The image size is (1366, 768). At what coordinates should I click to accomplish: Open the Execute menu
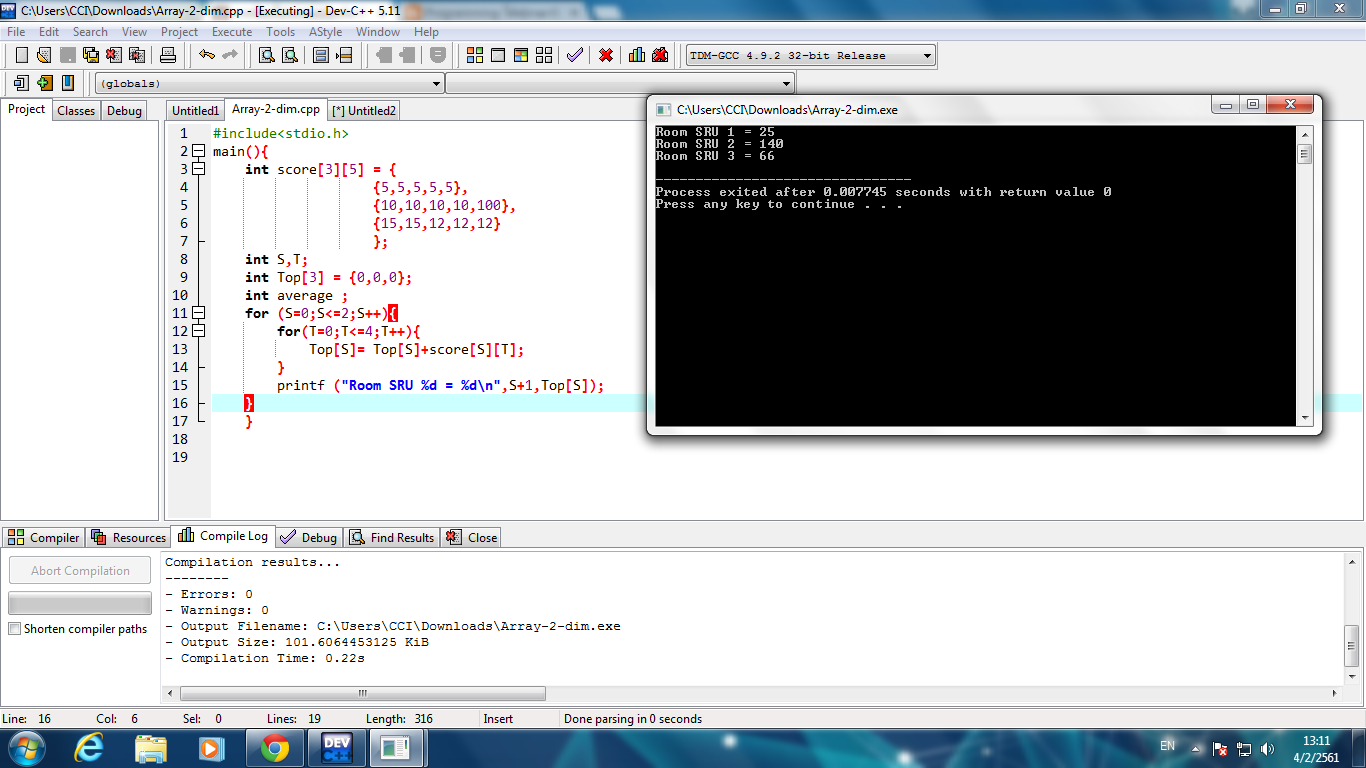(232, 32)
